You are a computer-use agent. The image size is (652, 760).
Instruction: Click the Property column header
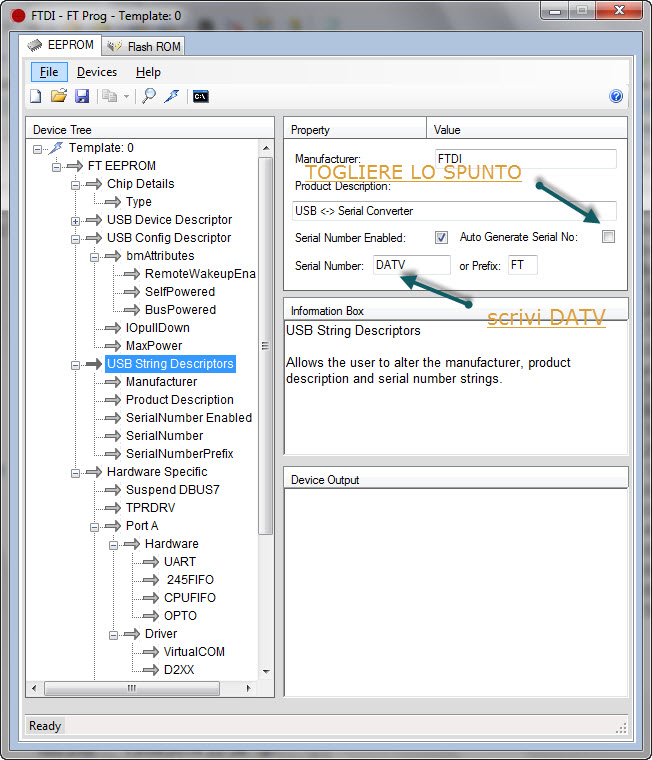[355, 129]
